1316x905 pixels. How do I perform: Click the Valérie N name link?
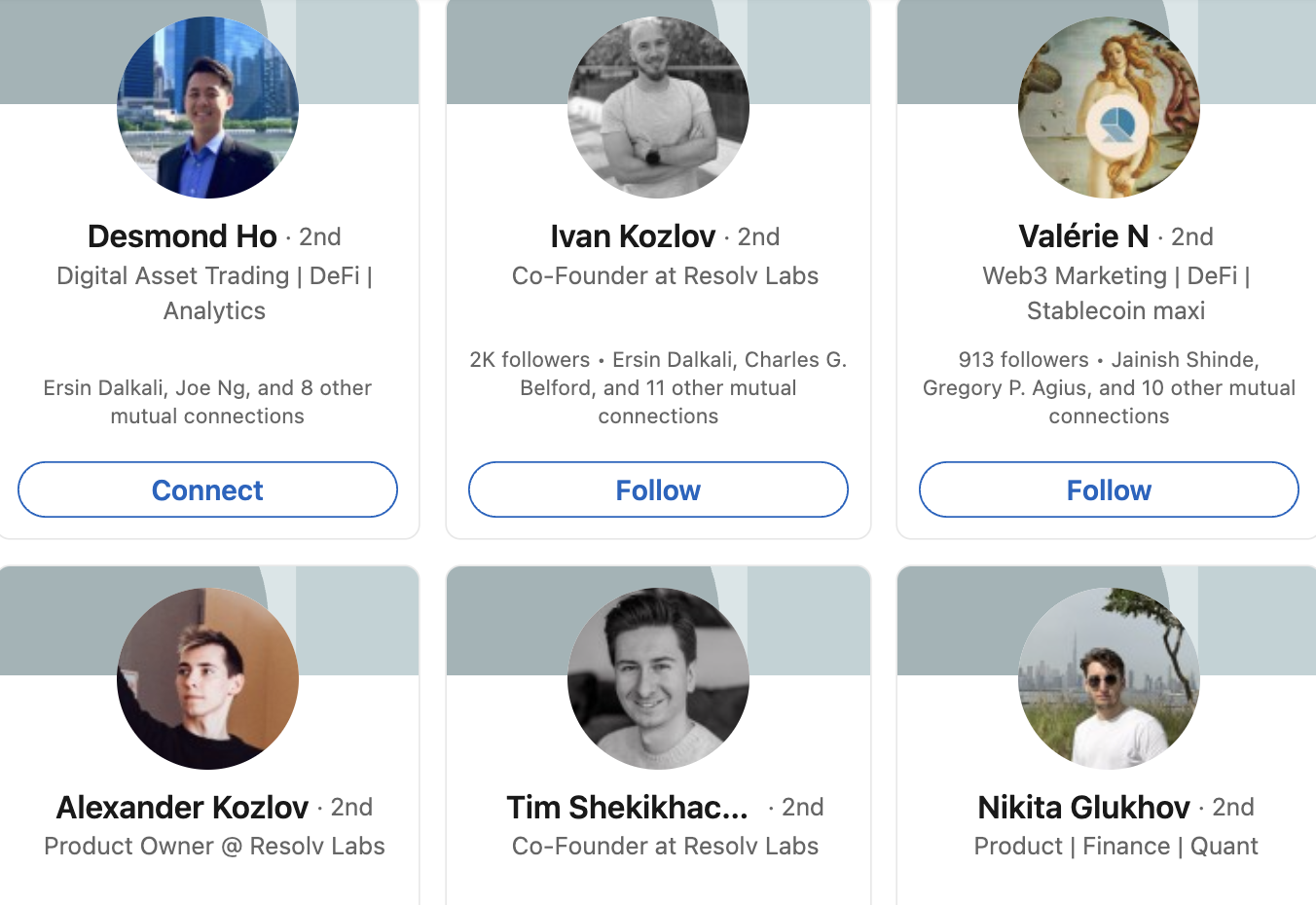(1083, 236)
